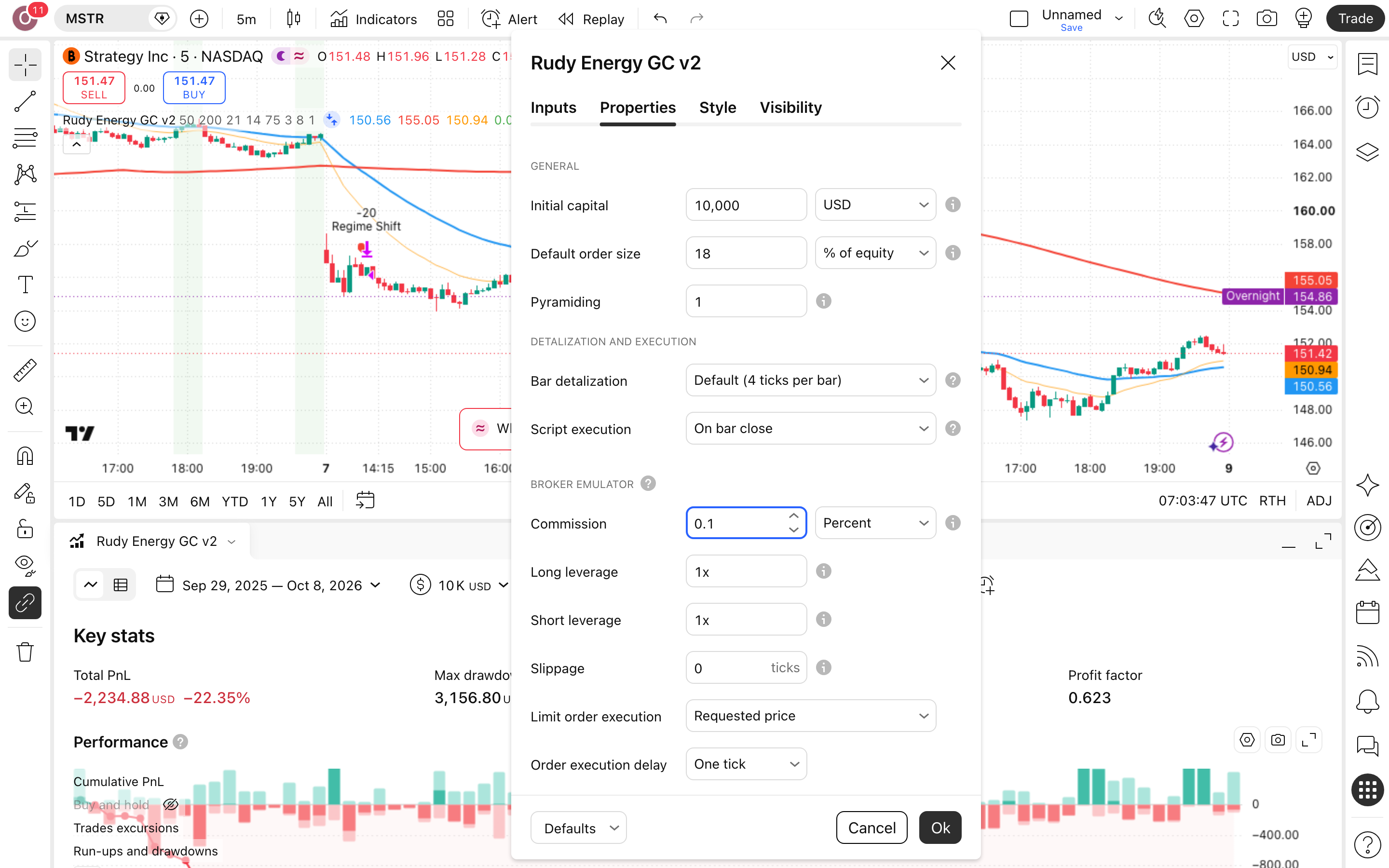Select the ruler measure tool
Image resolution: width=1389 pixels, height=868 pixels.
[25, 370]
